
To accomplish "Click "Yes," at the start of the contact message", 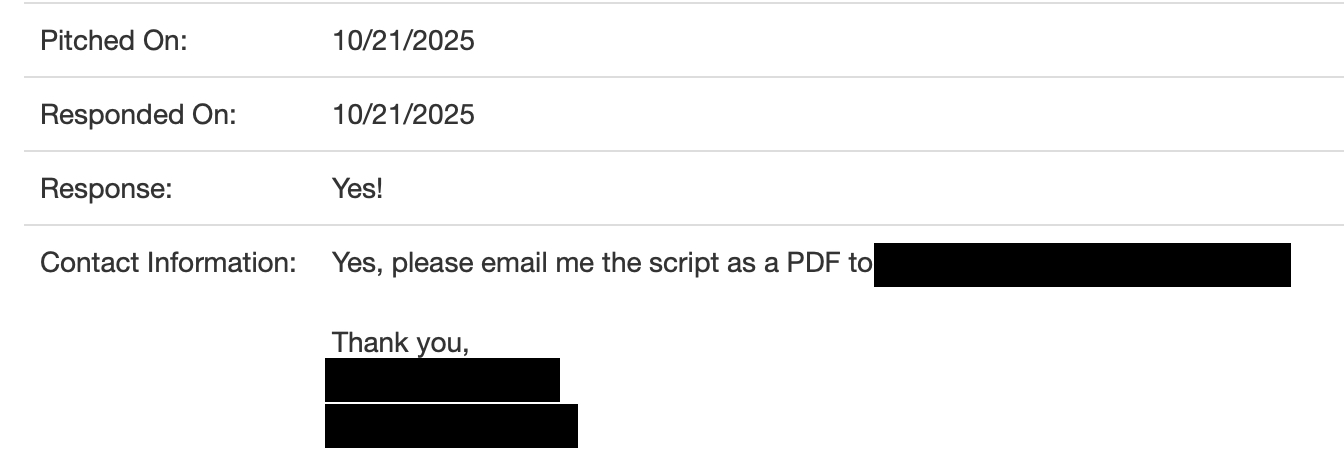I will click(356, 264).
